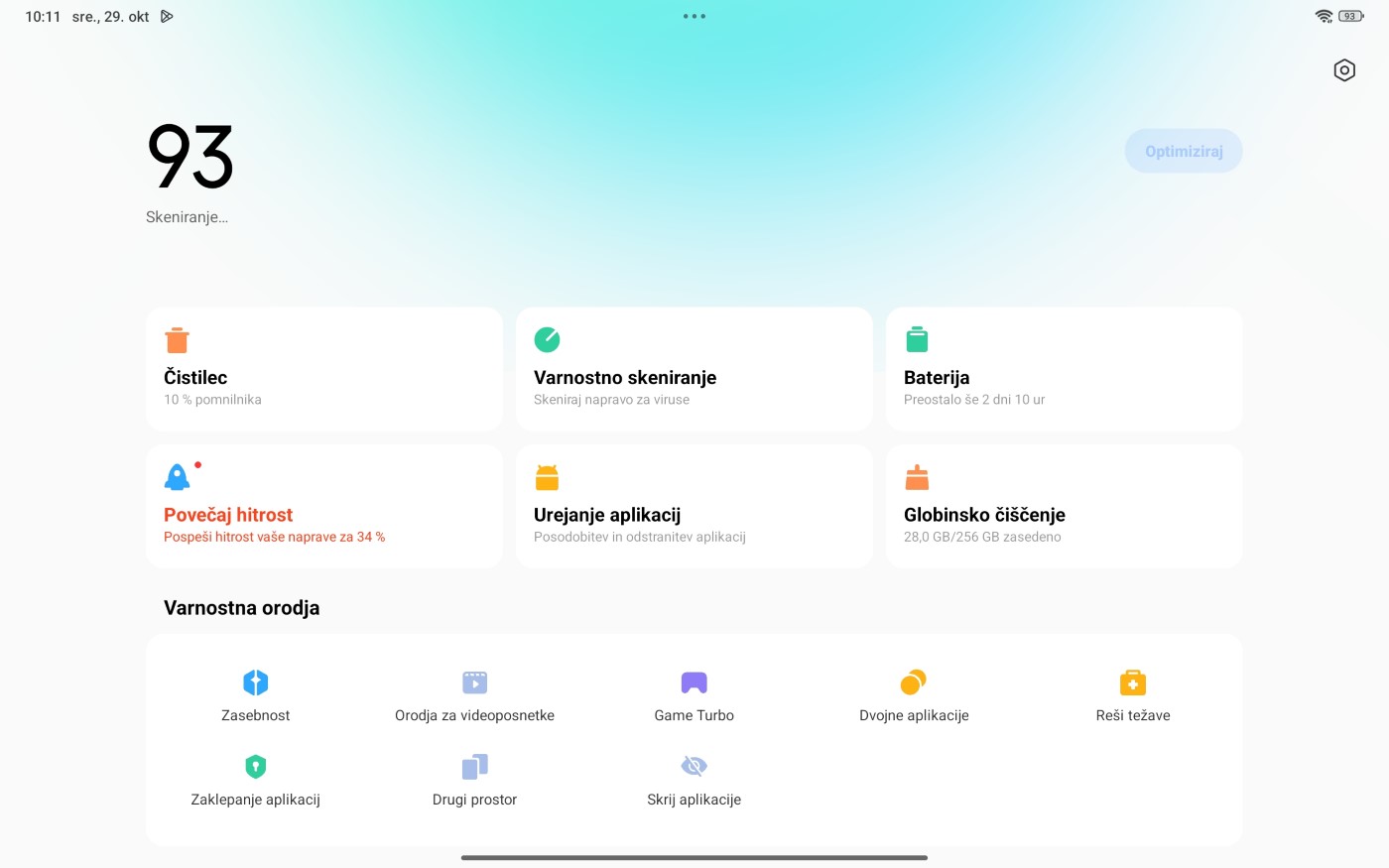The image size is (1389, 868).
Task: Tap the Optimiziraj button
Action: point(1183,152)
